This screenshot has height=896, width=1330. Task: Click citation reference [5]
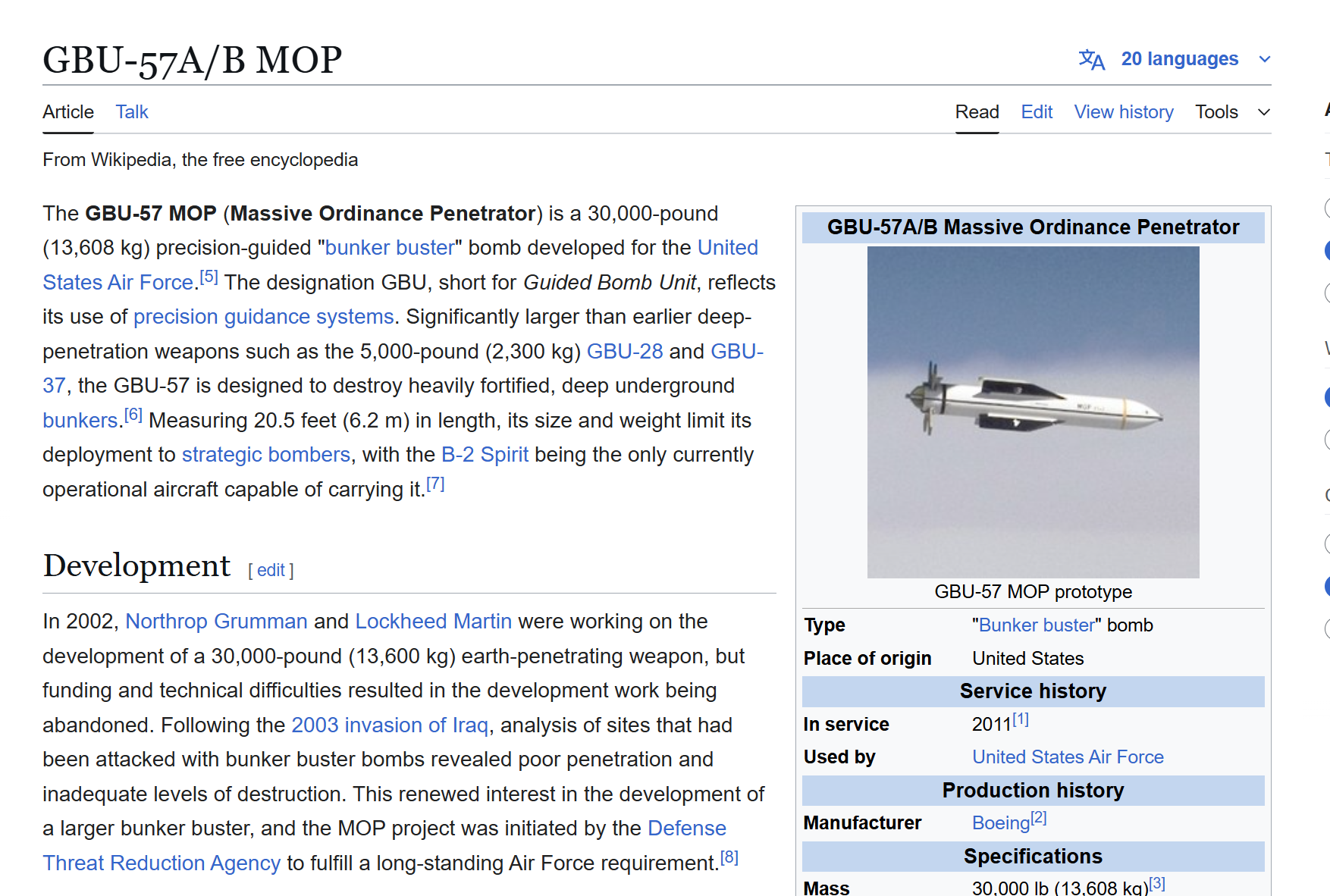click(x=209, y=277)
